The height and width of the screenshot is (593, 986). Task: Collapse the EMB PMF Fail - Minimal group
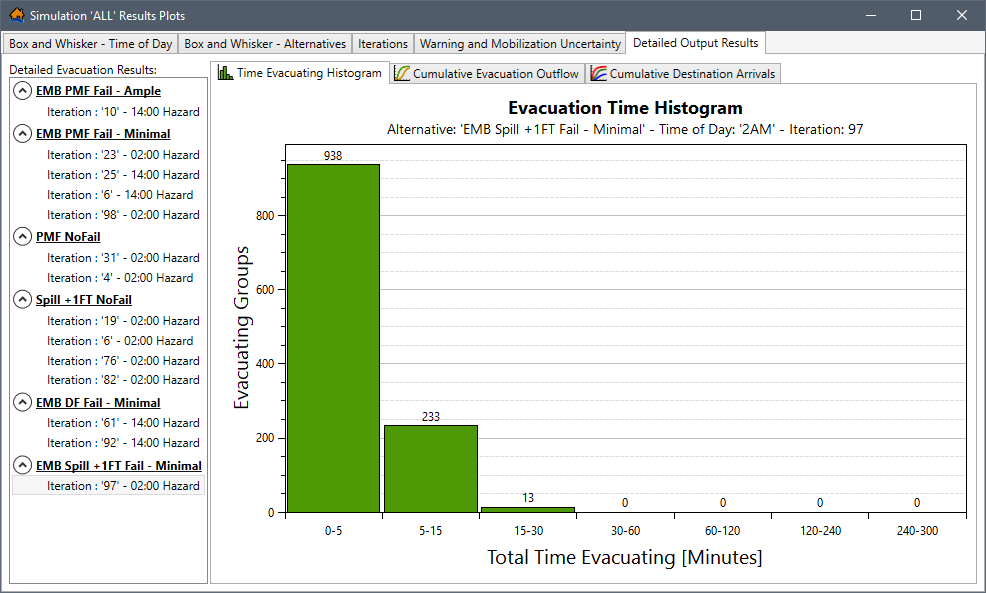point(21,133)
